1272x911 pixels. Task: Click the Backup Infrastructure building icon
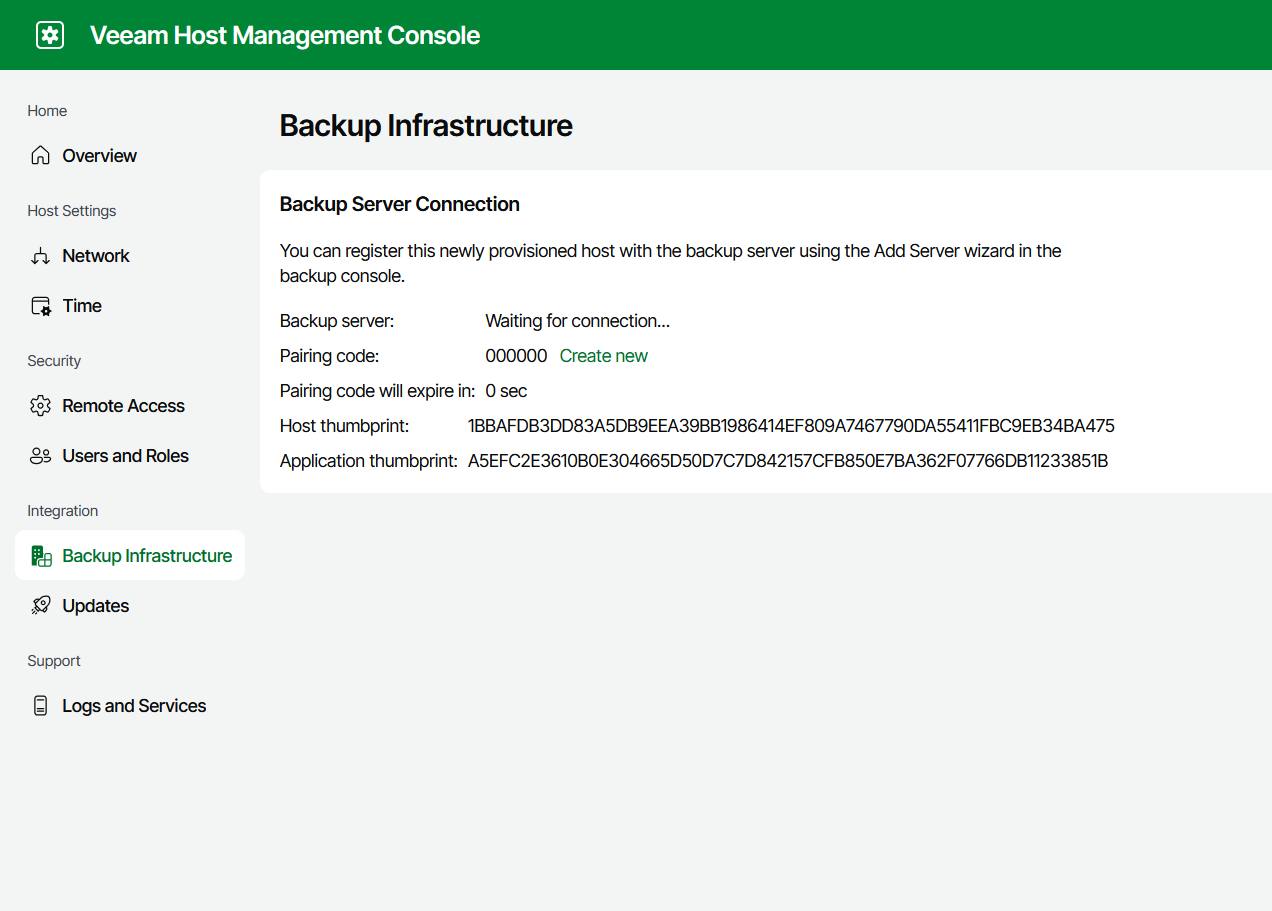[x=41, y=556]
